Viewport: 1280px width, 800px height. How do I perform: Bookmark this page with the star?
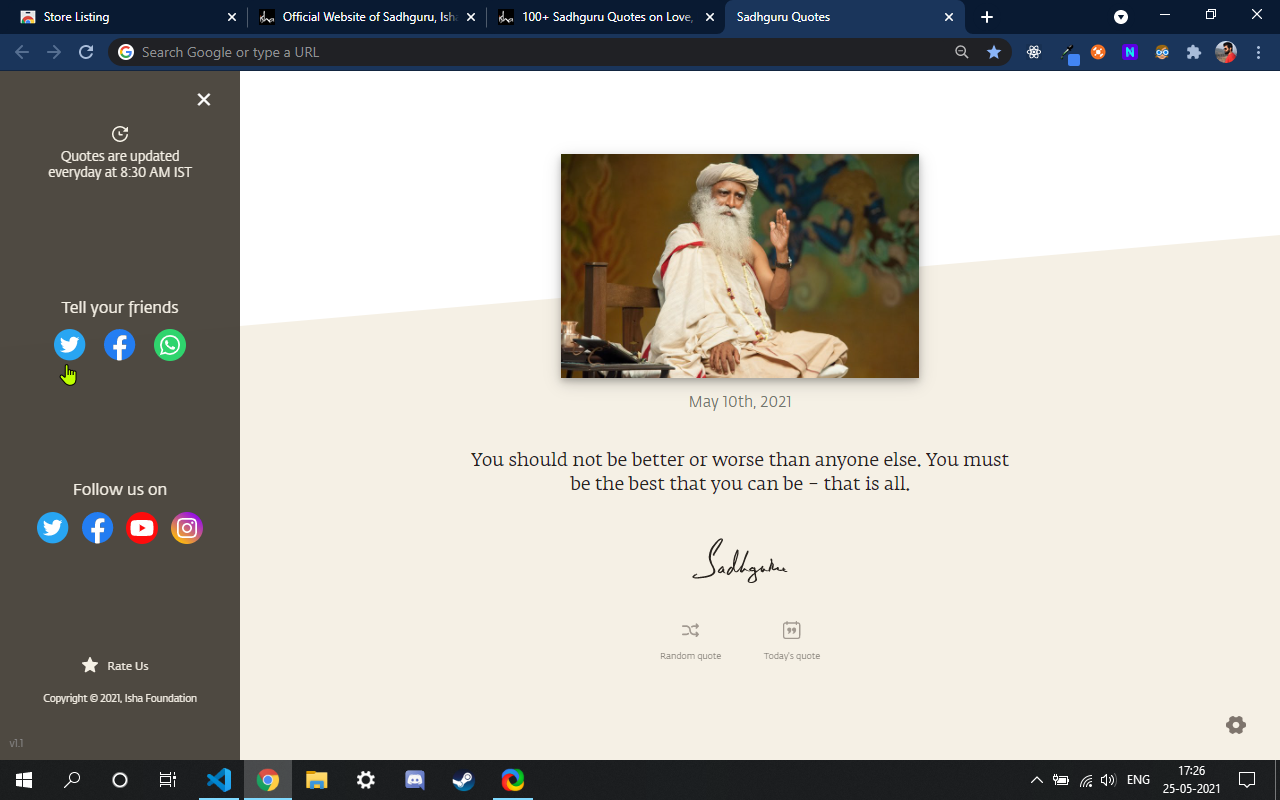(993, 51)
